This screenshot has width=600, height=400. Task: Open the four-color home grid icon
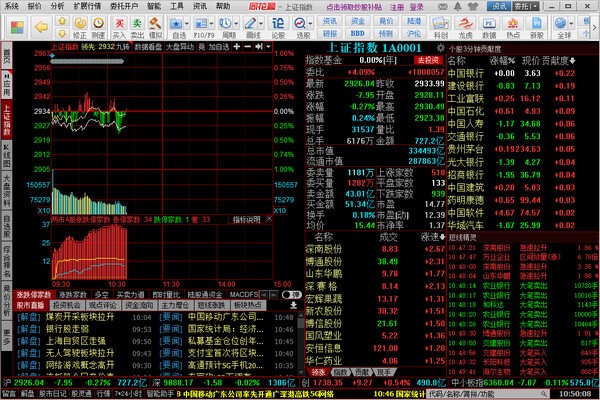pos(17,28)
